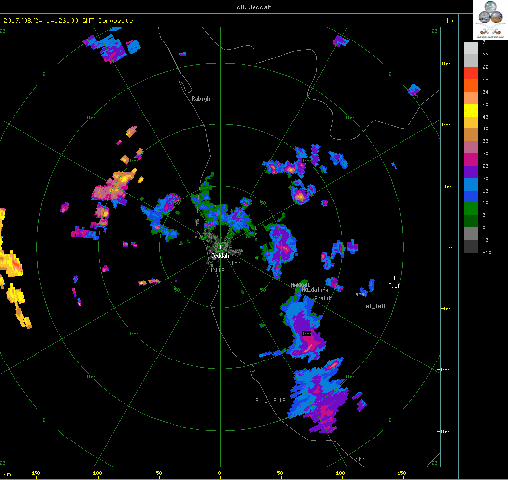Click the lightest gray top legend swatch
This screenshot has width=508, height=480.
pyautogui.click(x=471, y=48)
